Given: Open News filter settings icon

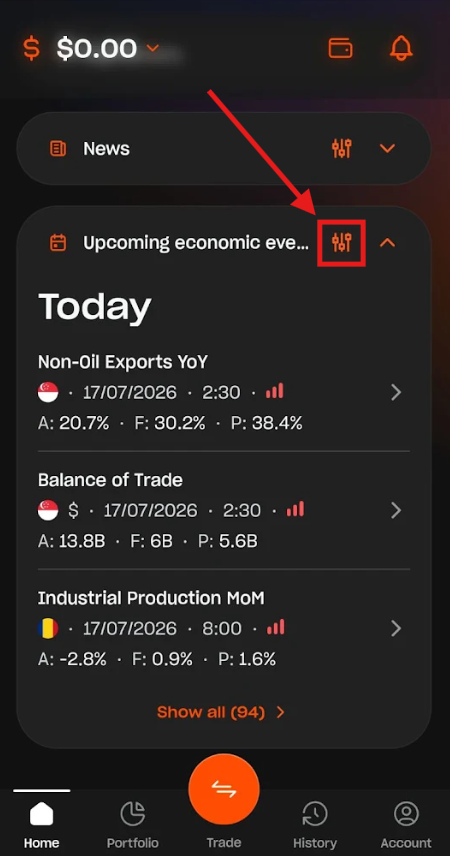Looking at the screenshot, I should [342, 148].
